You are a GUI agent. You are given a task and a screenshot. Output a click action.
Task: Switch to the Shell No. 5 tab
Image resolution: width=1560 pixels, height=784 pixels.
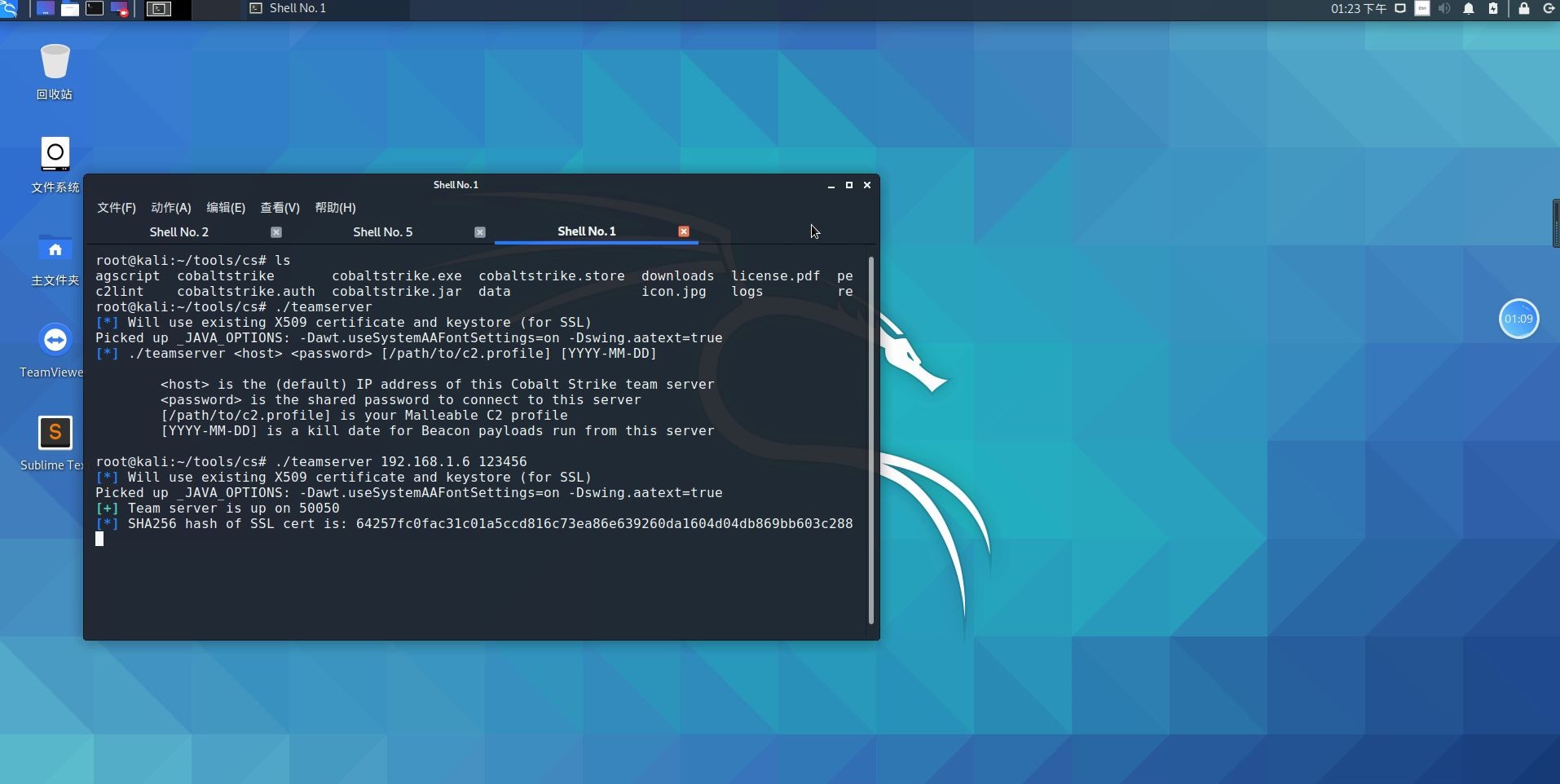click(x=383, y=232)
